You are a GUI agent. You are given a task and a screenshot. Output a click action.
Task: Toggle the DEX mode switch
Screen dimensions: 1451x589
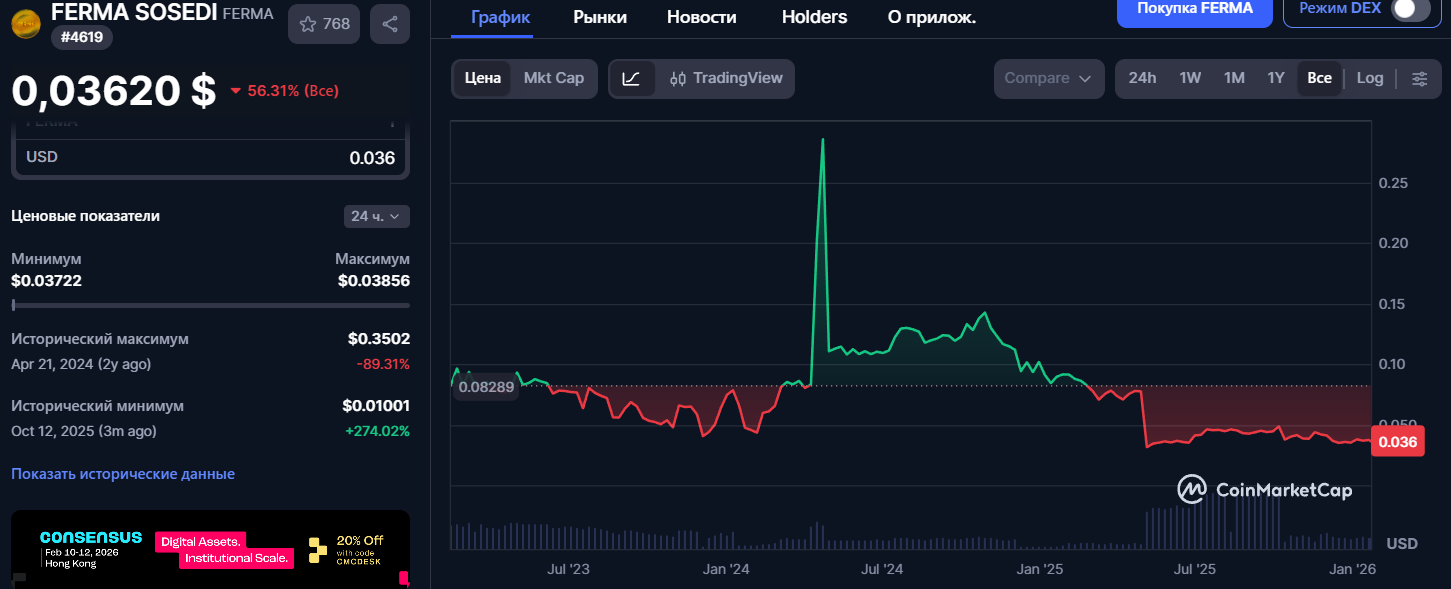[x=1410, y=9]
